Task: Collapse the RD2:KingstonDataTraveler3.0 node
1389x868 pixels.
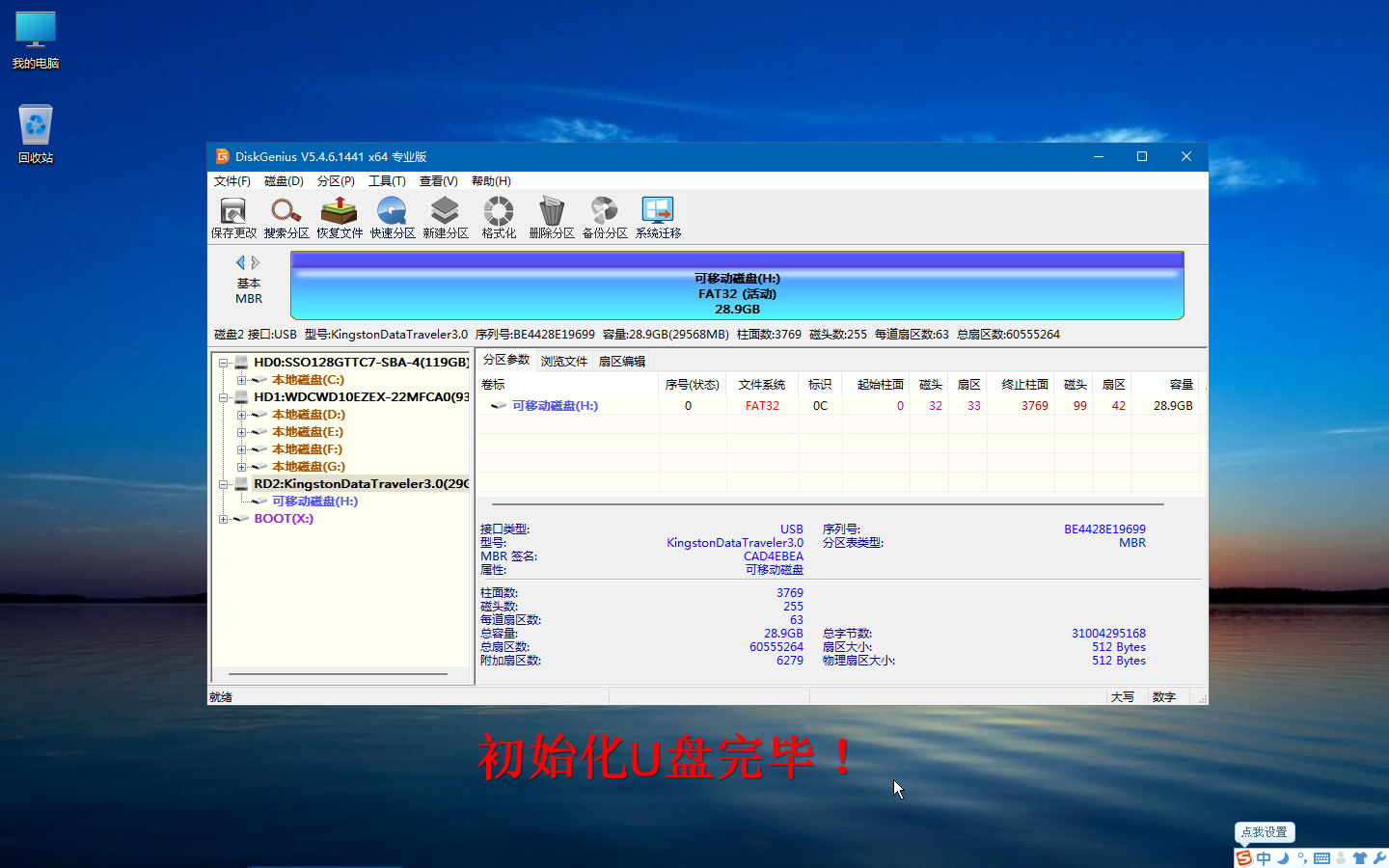Action: [x=223, y=484]
